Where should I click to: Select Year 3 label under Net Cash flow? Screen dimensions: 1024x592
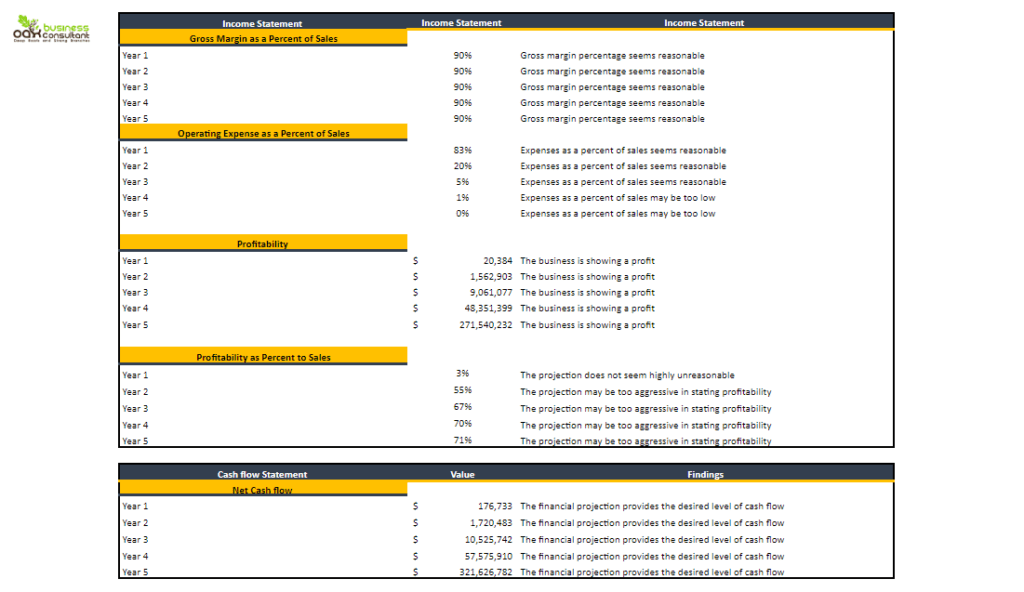tap(135, 540)
